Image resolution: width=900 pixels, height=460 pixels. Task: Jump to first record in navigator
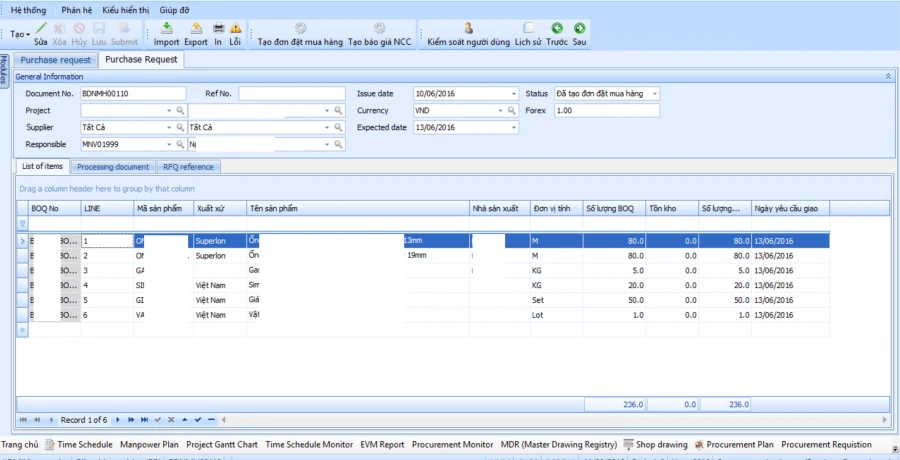[24, 420]
